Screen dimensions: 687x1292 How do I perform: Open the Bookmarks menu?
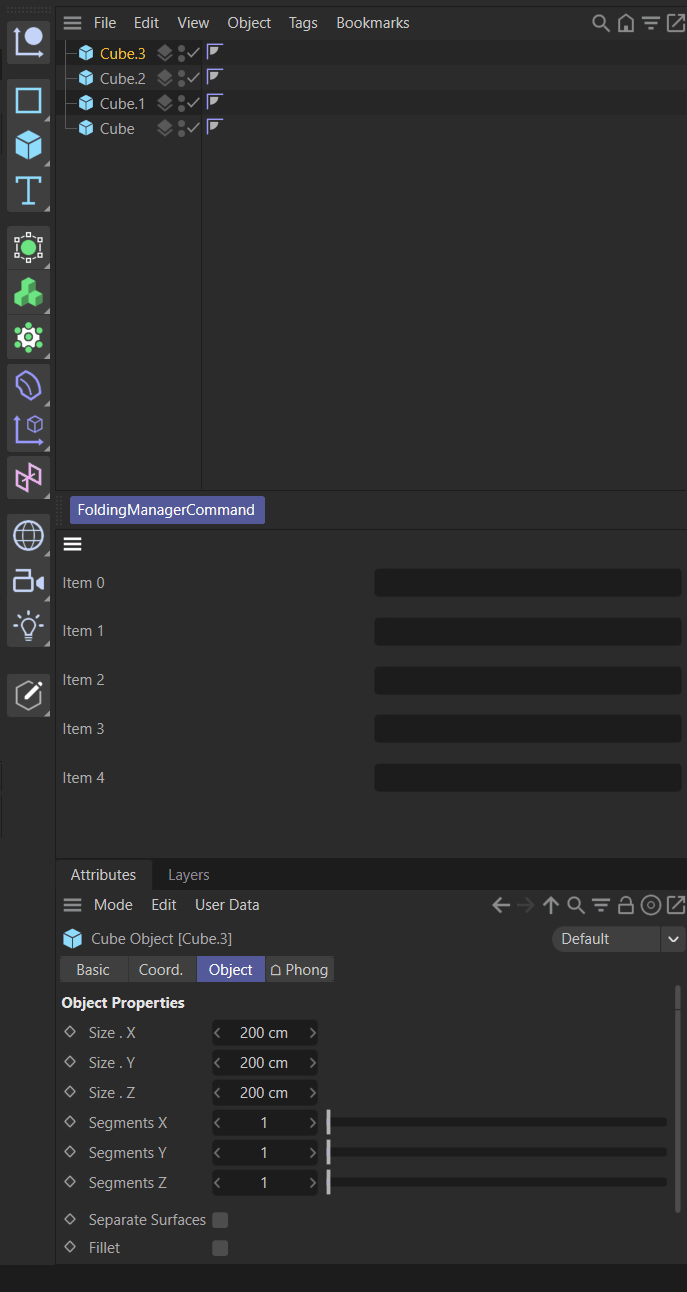(x=373, y=22)
